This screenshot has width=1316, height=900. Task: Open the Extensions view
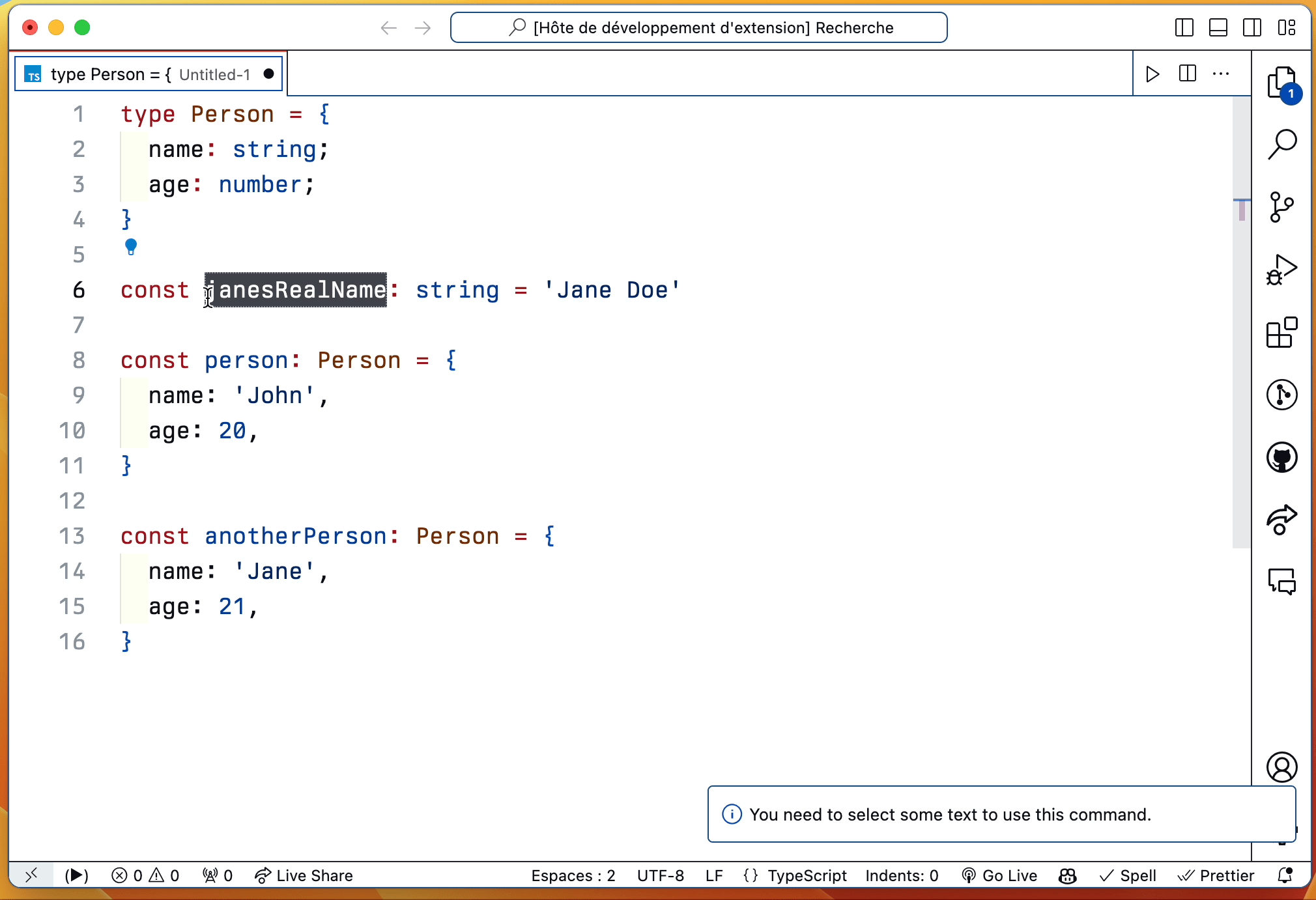(1281, 333)
